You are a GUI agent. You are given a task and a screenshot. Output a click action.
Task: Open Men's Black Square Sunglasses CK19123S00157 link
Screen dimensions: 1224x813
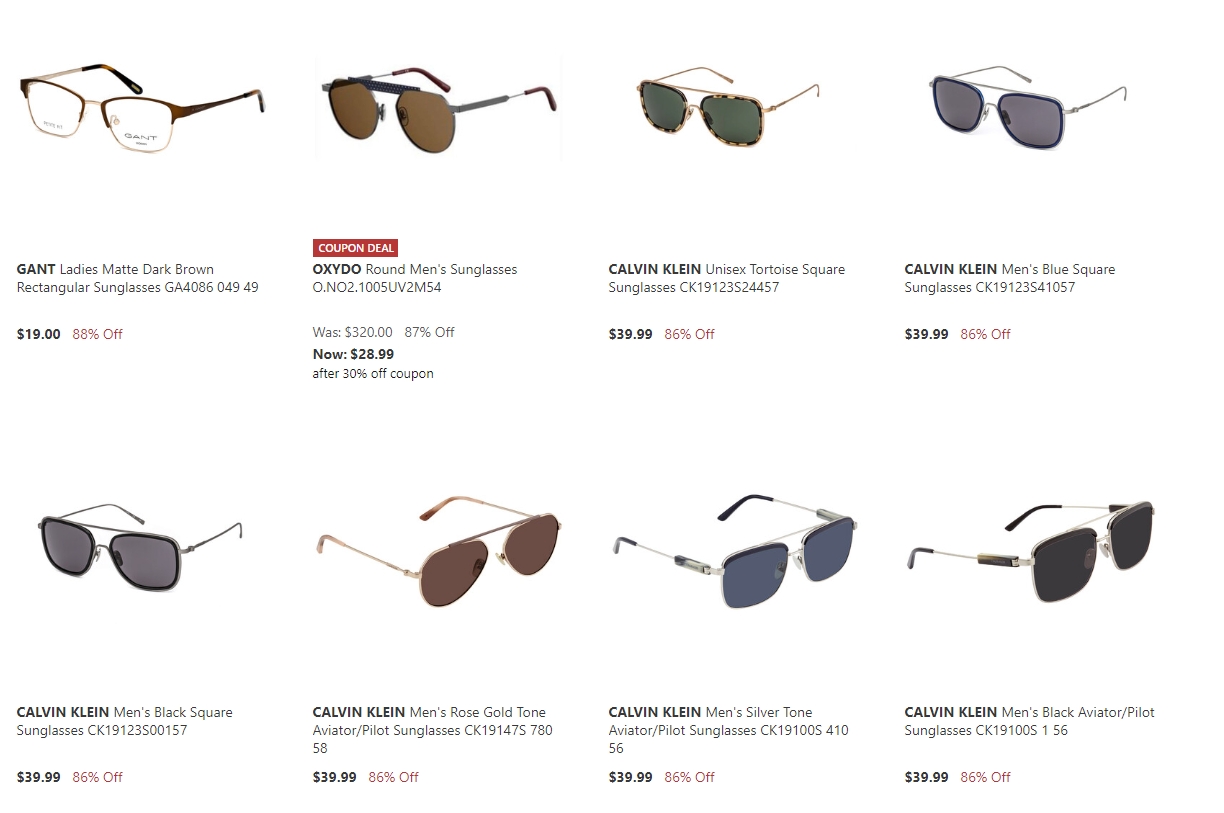point(125,721)
